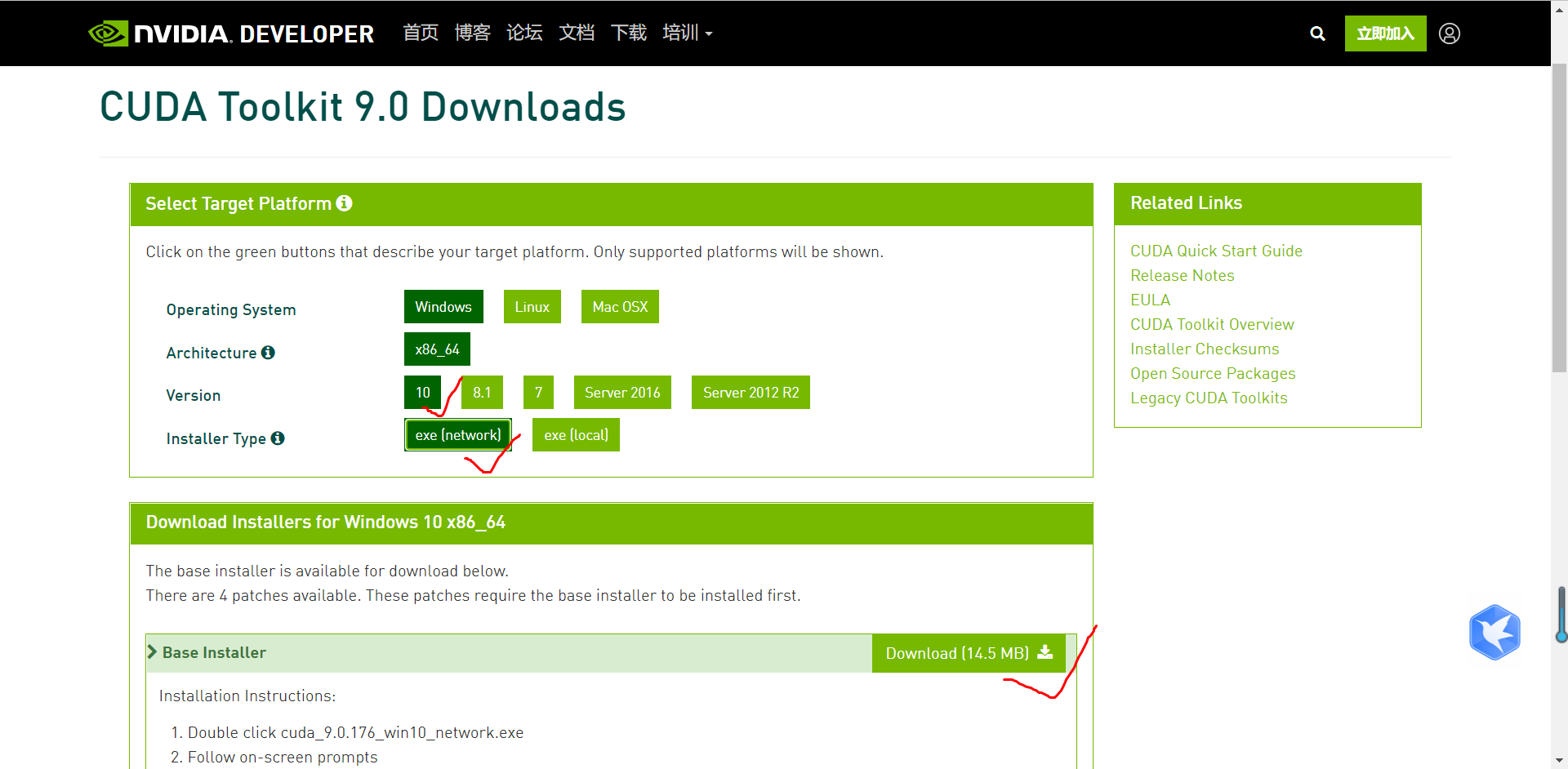Image resolution: width=1568 pixels, height=769 pixels.
Task: Click the Follow on-screen prompts instruction line
Action: [x=283, y=757]
